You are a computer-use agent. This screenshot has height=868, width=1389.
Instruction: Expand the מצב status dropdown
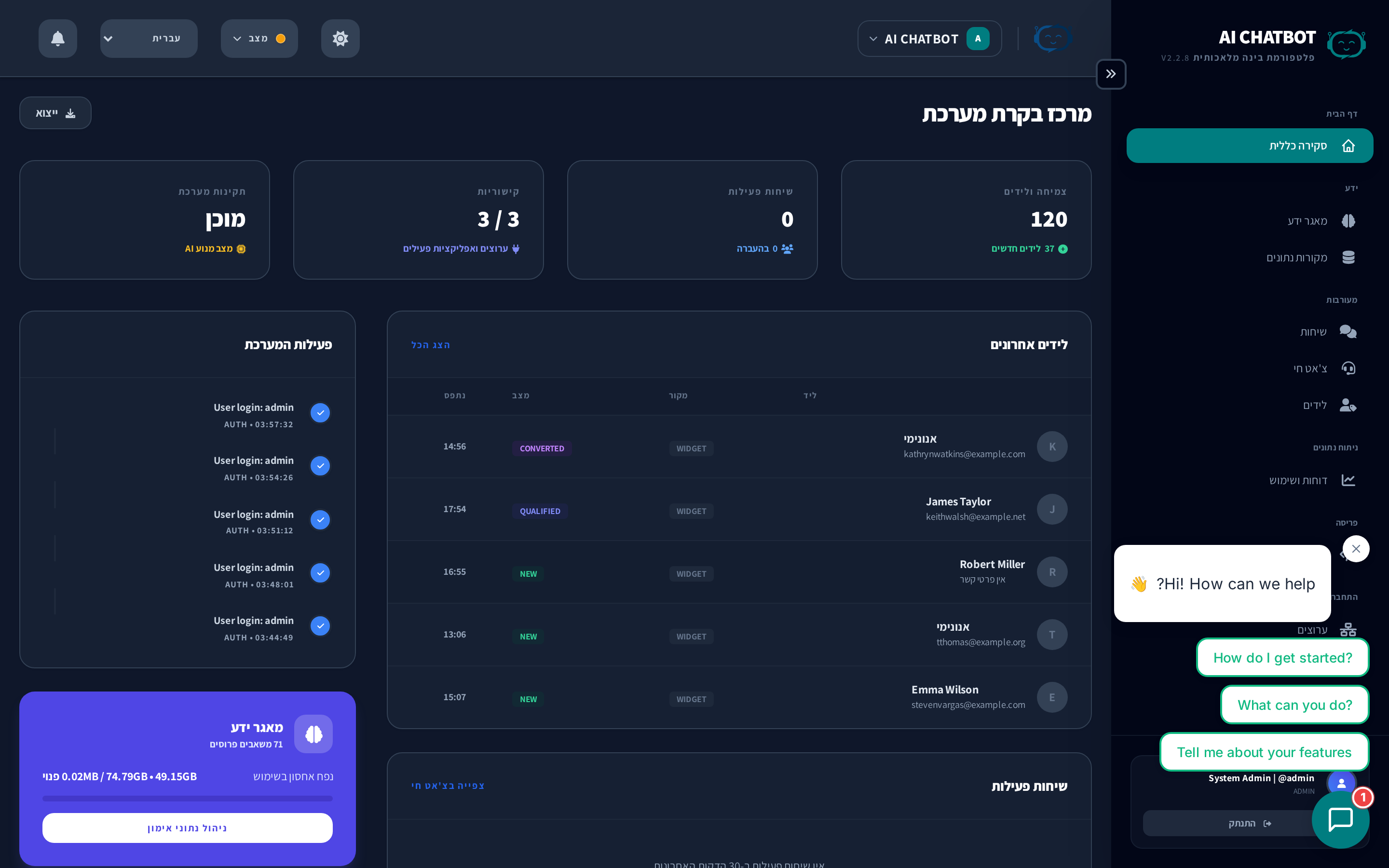click(x=259, y=39)
